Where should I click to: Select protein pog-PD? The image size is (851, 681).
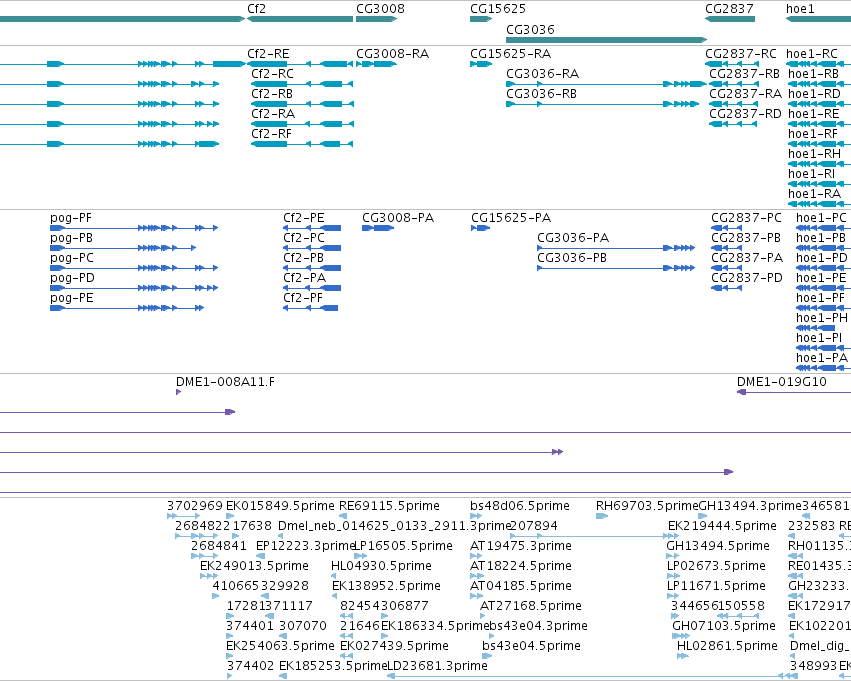[134, 288]
